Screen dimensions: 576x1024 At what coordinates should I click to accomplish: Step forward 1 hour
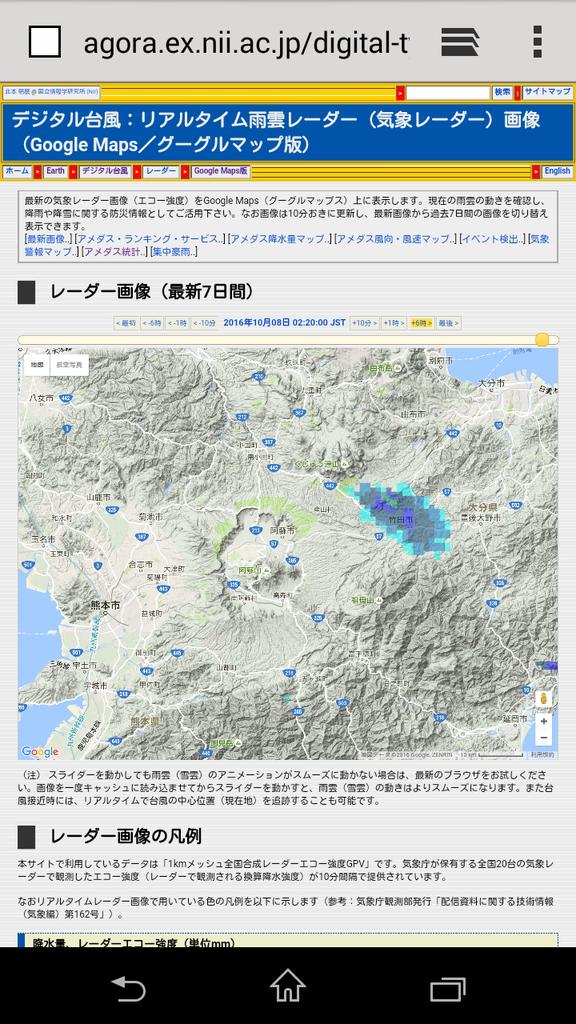pos(394,323)
